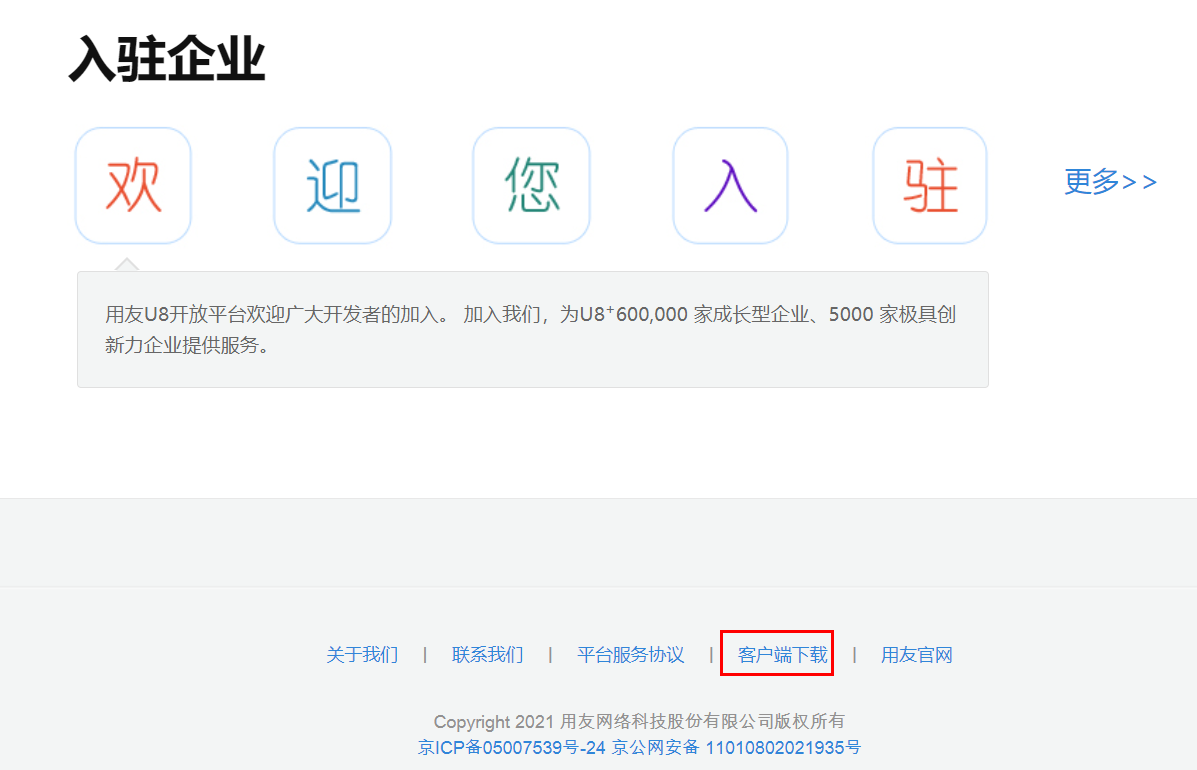Screen dimensions: 1197x770
Task: Click the red 欢 enterprise tile
Action: tap(133, 186)
